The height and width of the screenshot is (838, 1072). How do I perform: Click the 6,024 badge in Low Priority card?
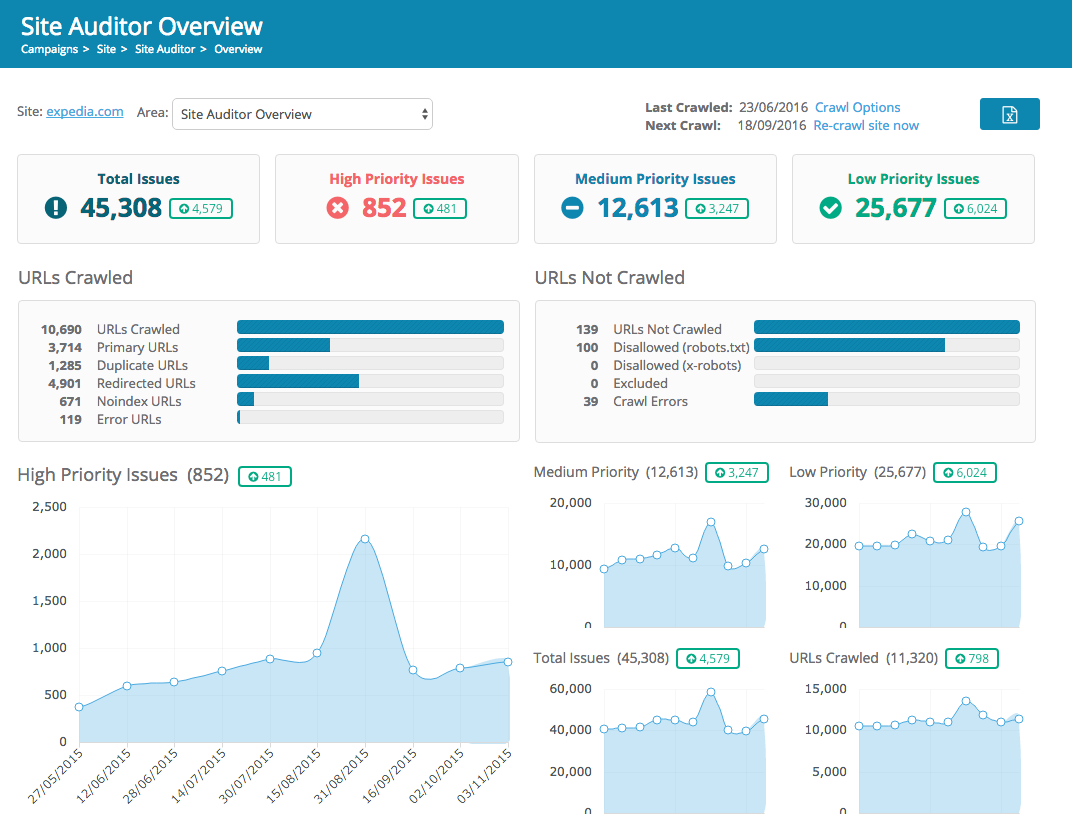tap(975, 208)
